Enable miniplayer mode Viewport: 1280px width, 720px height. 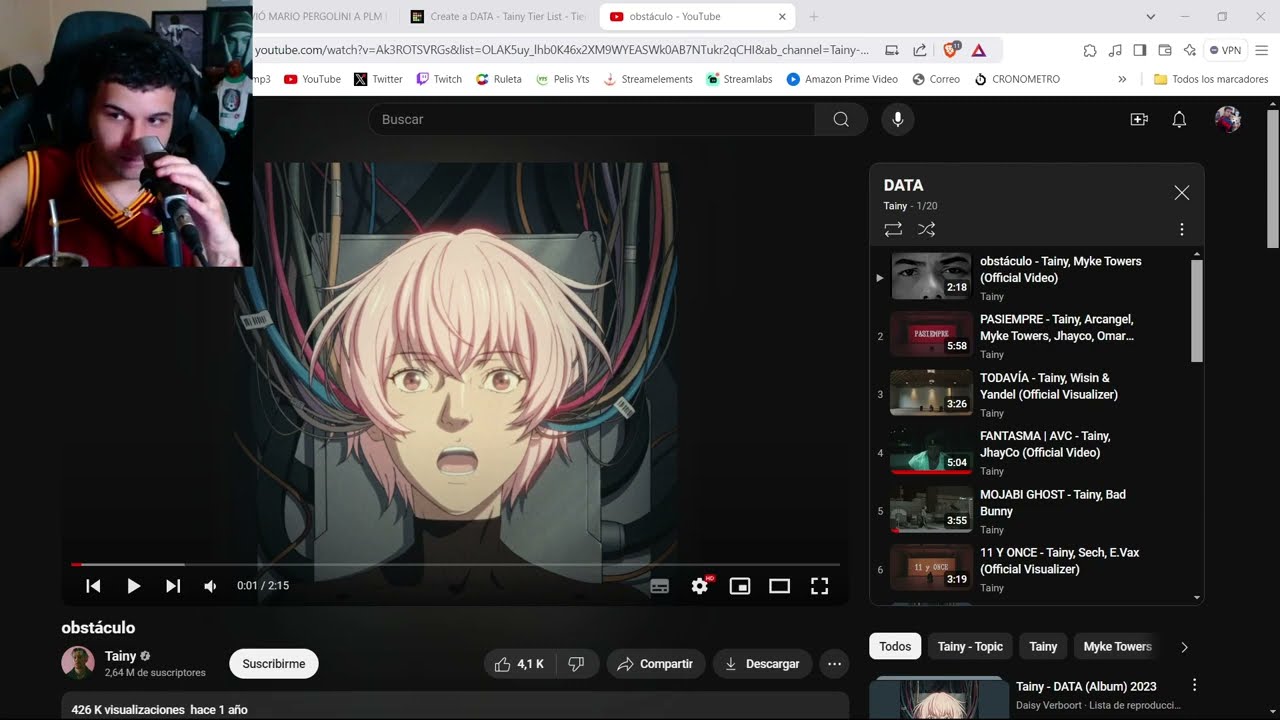(x=740, y=586)
